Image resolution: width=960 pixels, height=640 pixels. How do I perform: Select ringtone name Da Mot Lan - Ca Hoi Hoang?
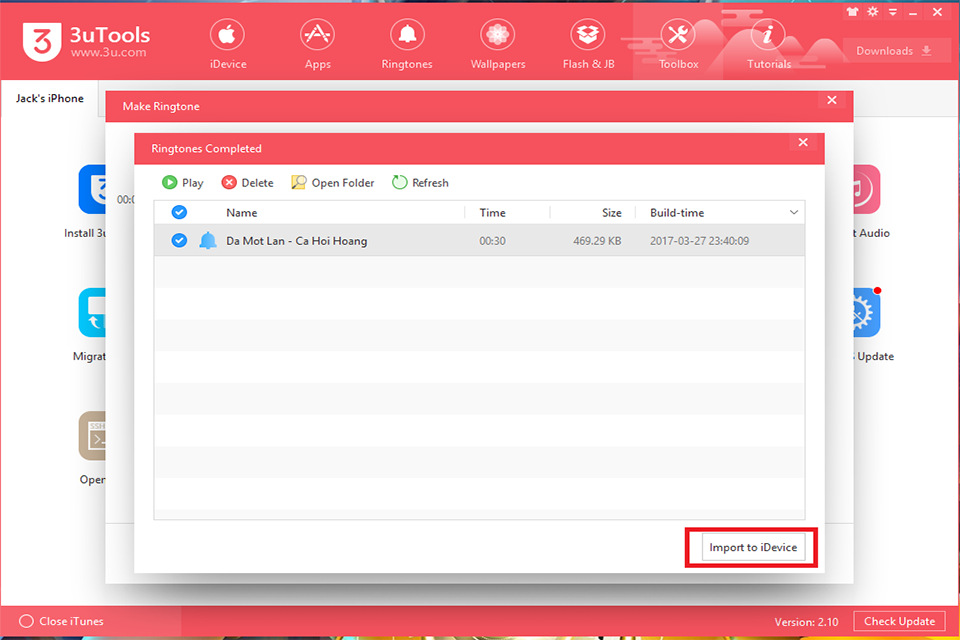(296, 241)
